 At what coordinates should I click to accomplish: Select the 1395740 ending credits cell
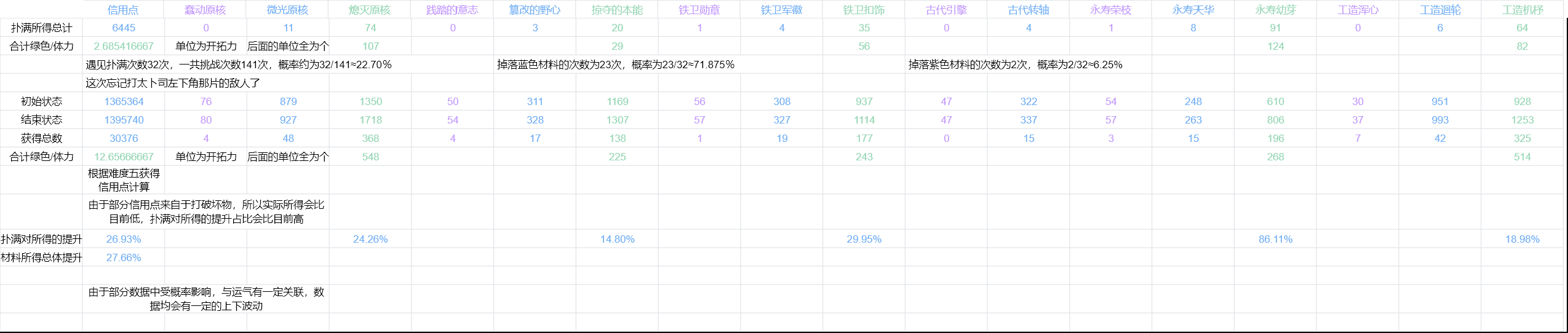pyautogui.click(x=124, y=120)
